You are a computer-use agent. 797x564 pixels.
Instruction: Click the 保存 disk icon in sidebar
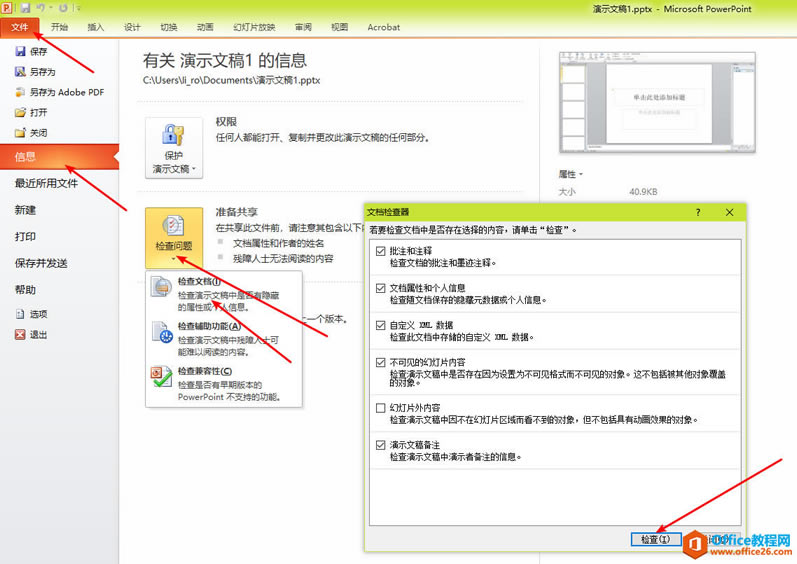20,51
